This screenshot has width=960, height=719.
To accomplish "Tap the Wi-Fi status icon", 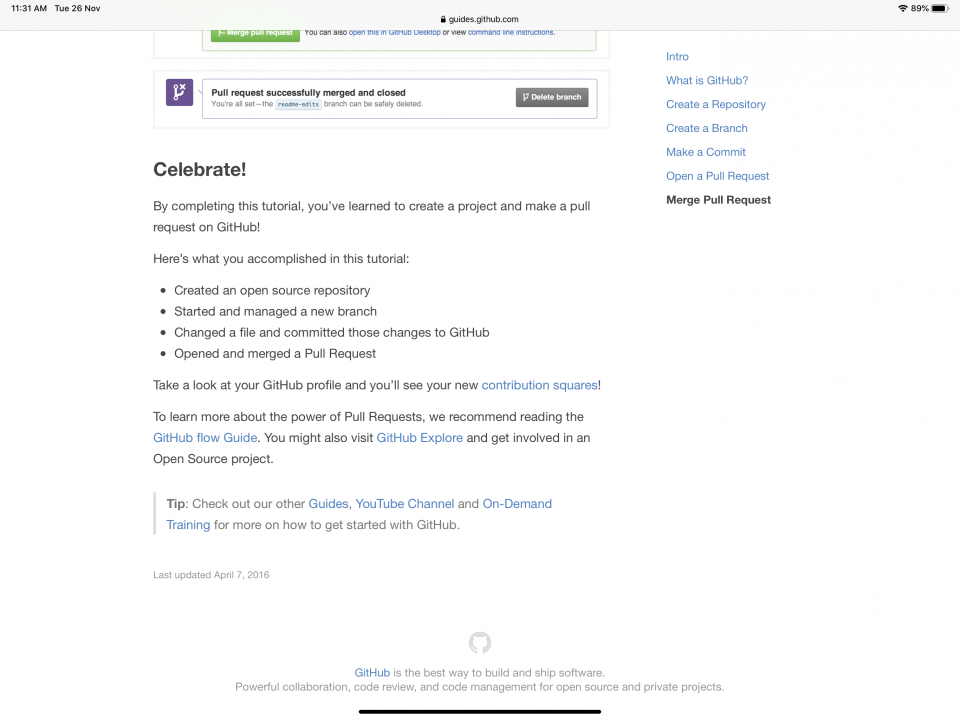I will tap(902, 8).
